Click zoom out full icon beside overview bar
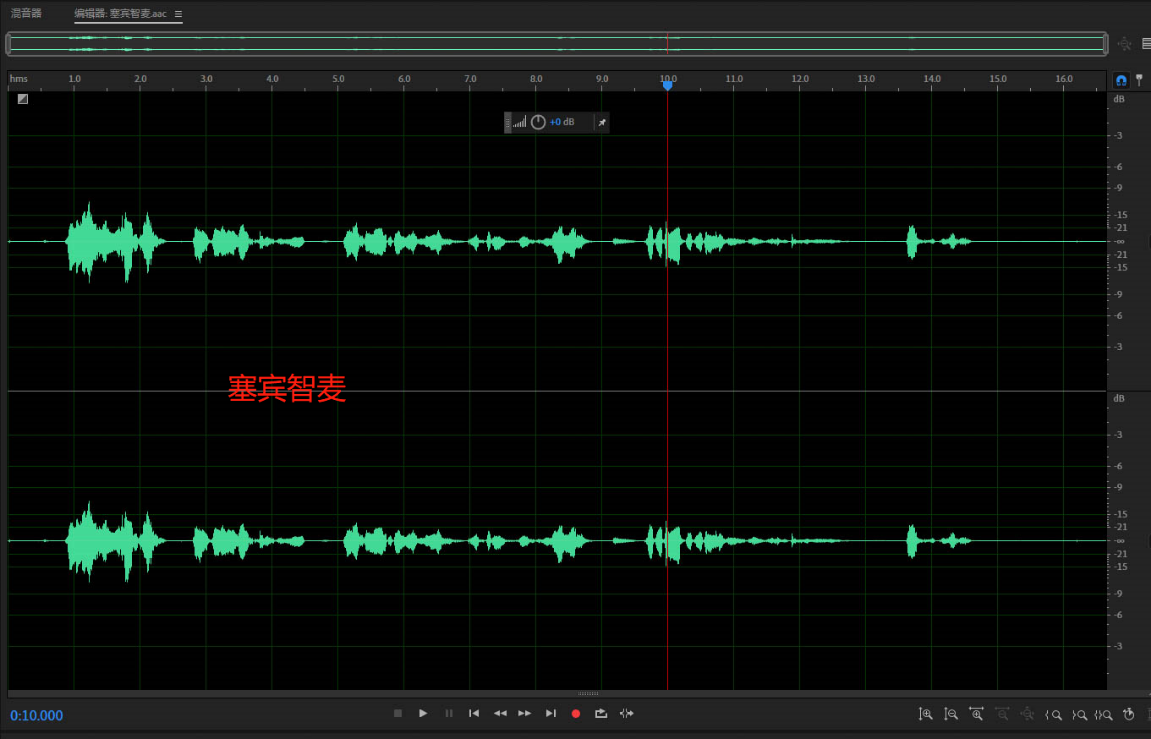The width and height of the screenshot is (1151, 739). [x=1125, y=44]
